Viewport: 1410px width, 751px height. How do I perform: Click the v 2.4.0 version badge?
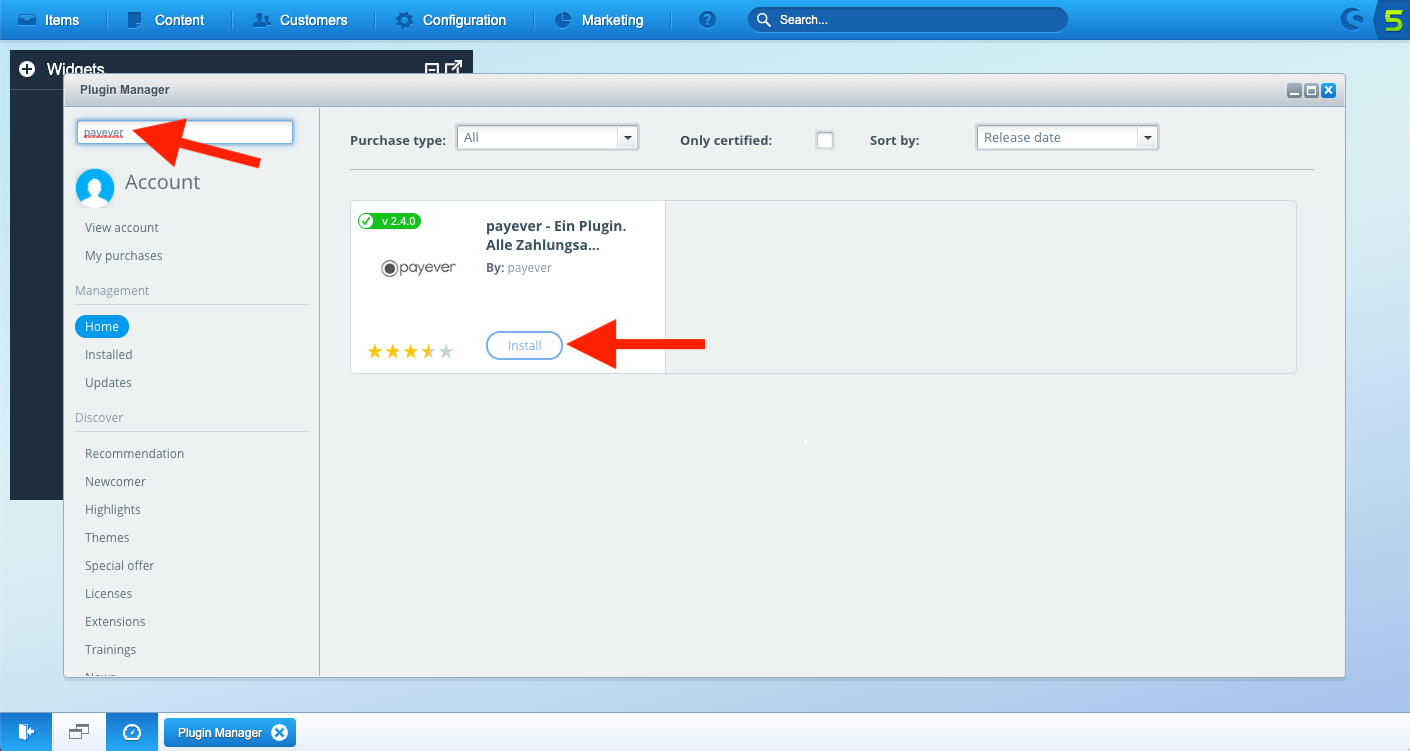click(x=390, y=221)
